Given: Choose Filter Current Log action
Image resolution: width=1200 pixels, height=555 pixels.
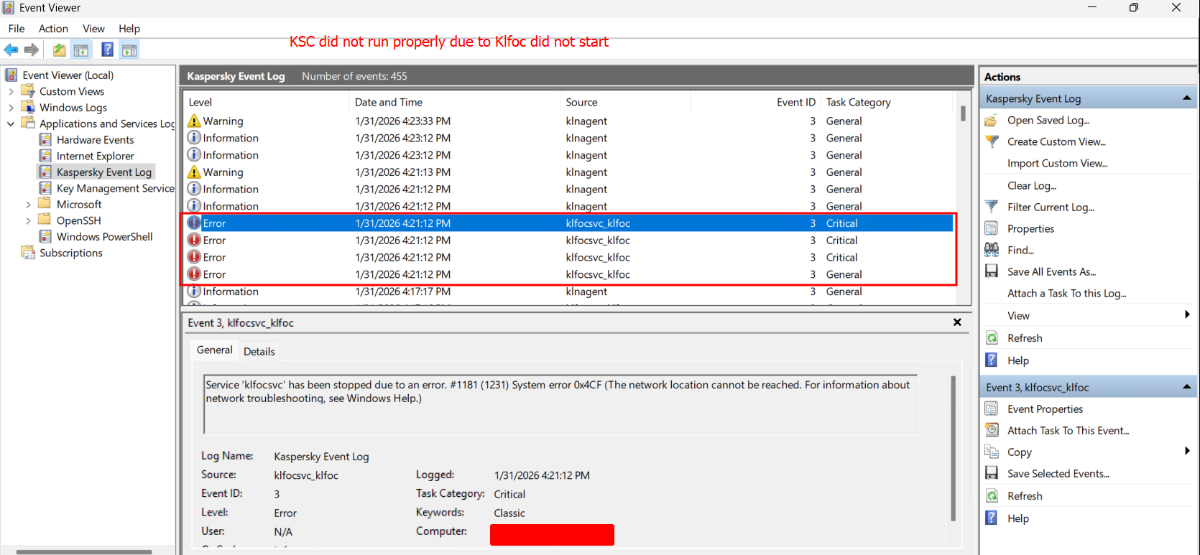Looking at the screenshot, I should coord(1052,207).
